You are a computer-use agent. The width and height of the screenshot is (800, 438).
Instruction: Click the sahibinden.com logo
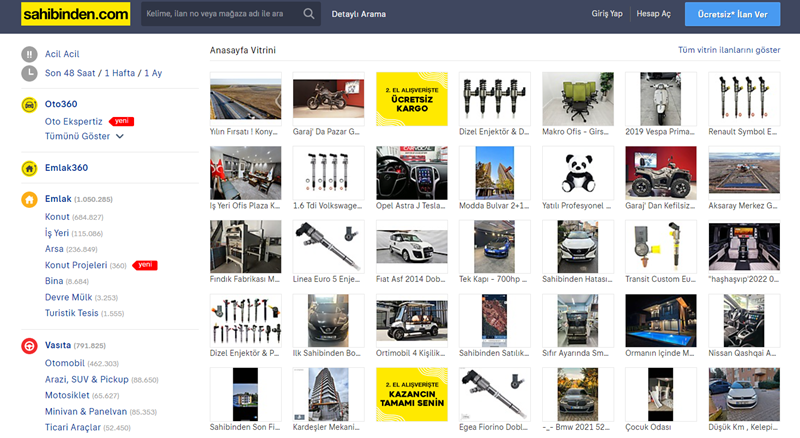click(76, 14)
